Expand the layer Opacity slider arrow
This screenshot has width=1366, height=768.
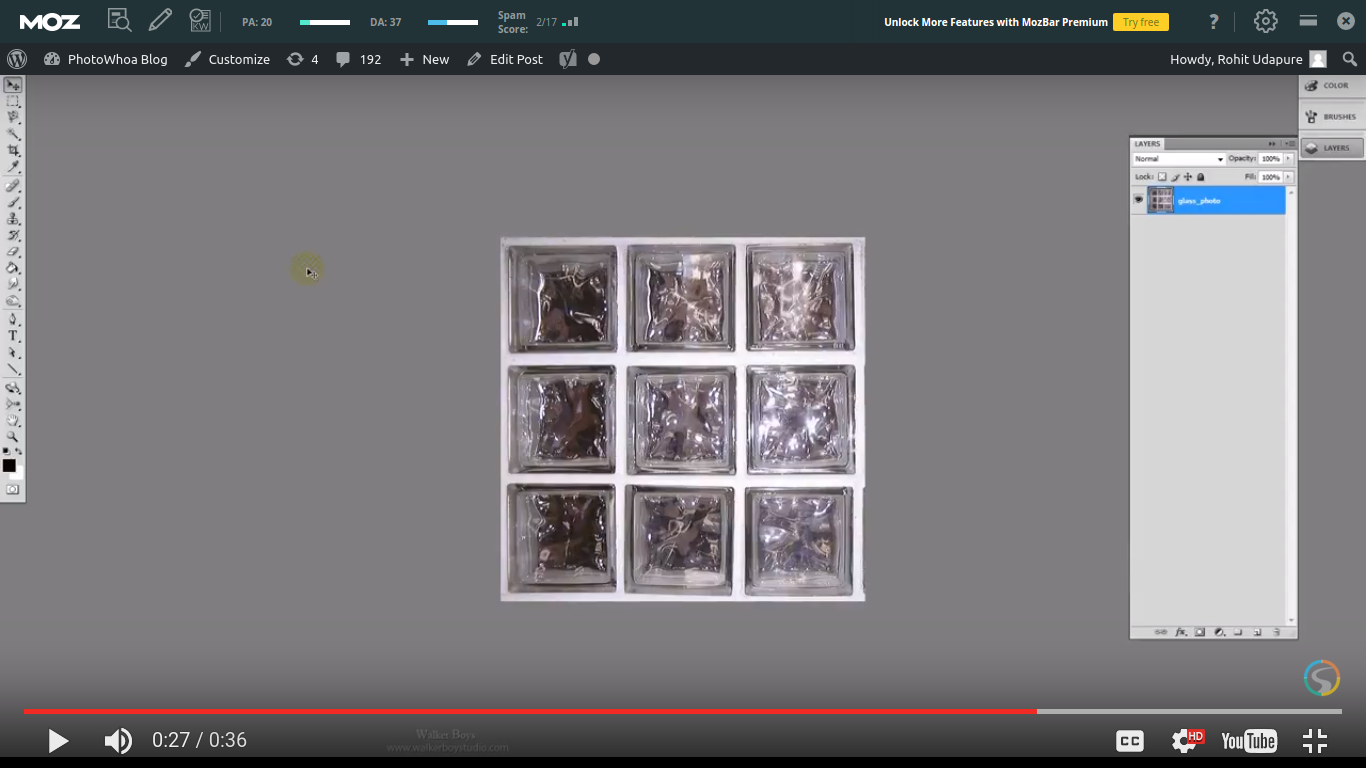point(1288,159)
